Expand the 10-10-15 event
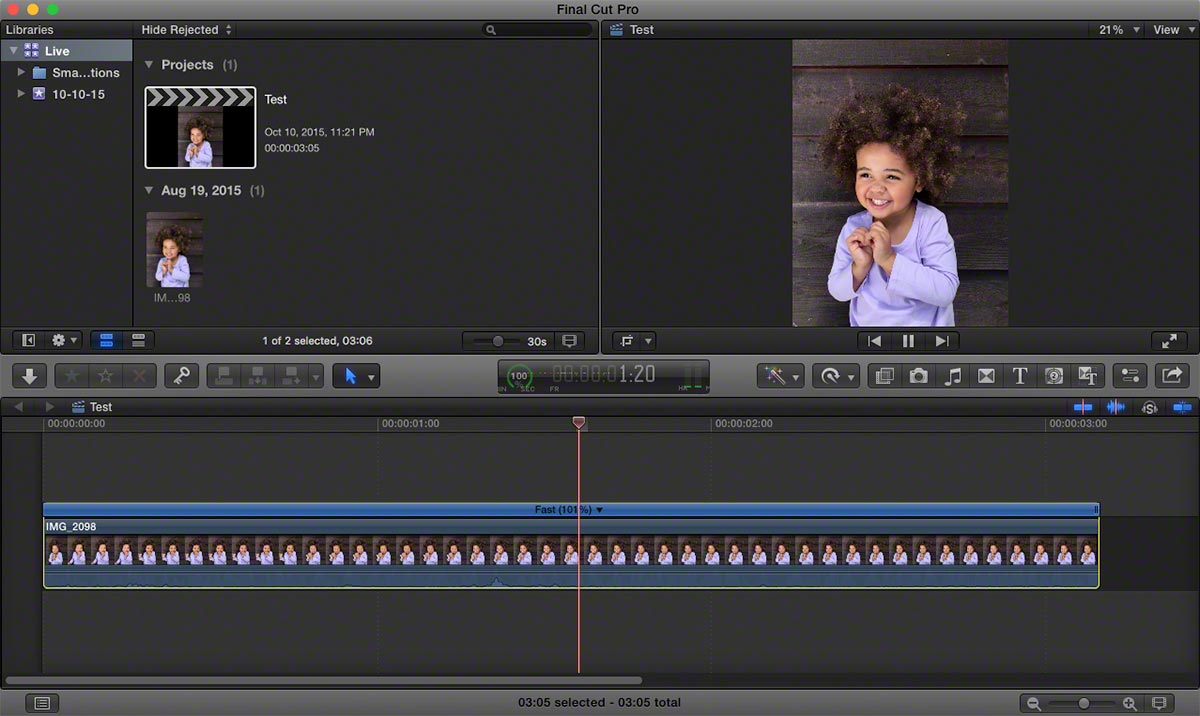The height and width of the screenshot is (716, 1200). (21, 94)
